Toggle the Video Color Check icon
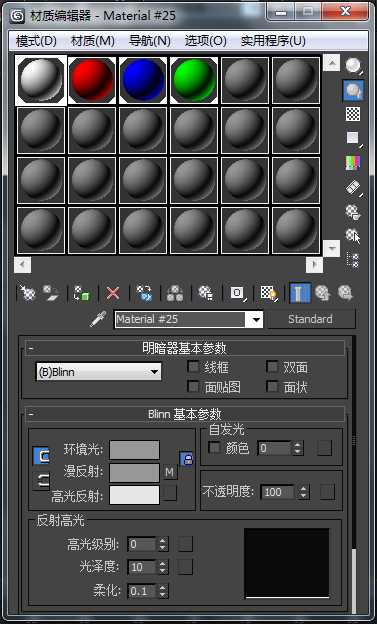The width and height of the screenshot is (377, 624). [x=353, y=162]
